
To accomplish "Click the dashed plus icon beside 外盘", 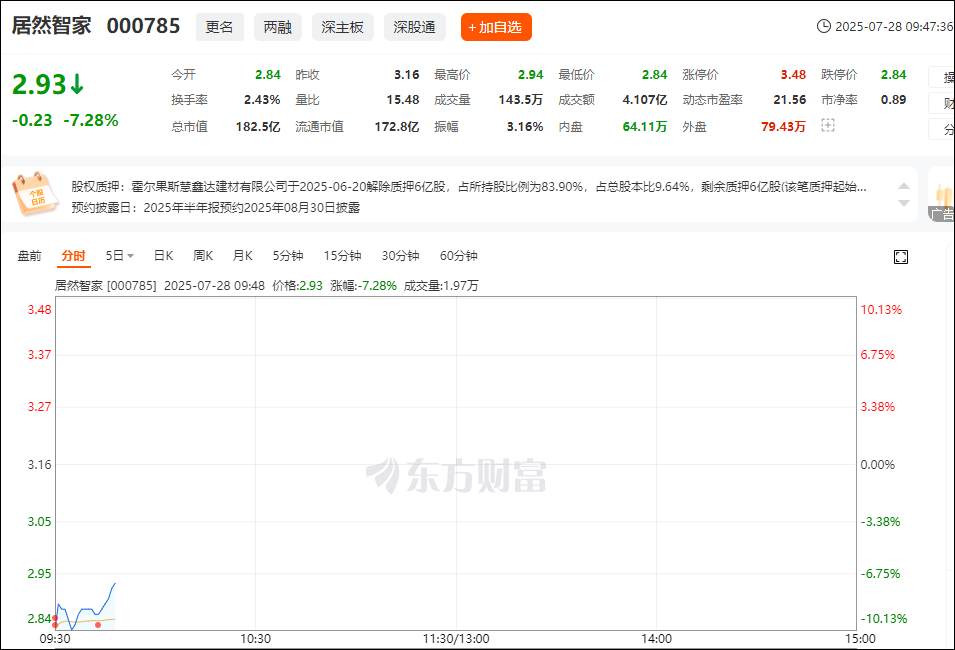I will (x=827, y=125).
